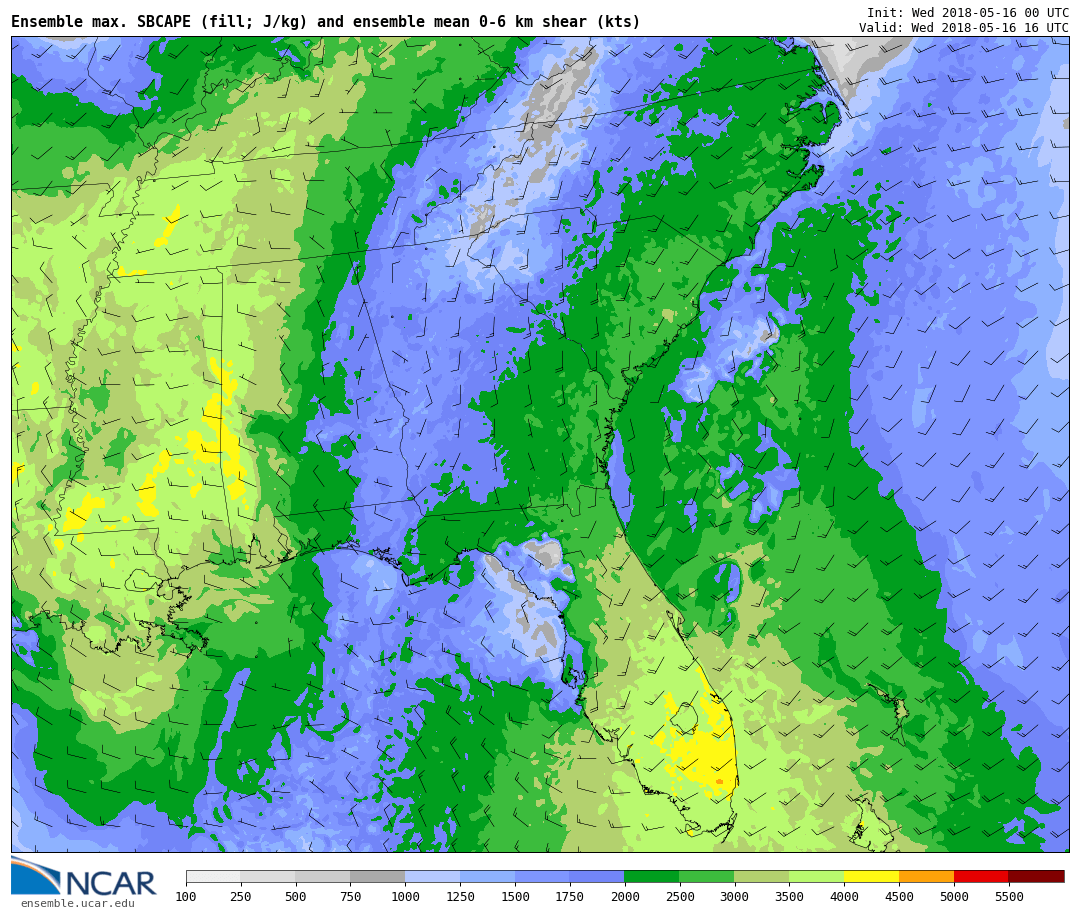The width and height of the screenshot is (1080, 915).
Task: Pick the dark maroon swatch above 5500
Action: pos(1036,876)
